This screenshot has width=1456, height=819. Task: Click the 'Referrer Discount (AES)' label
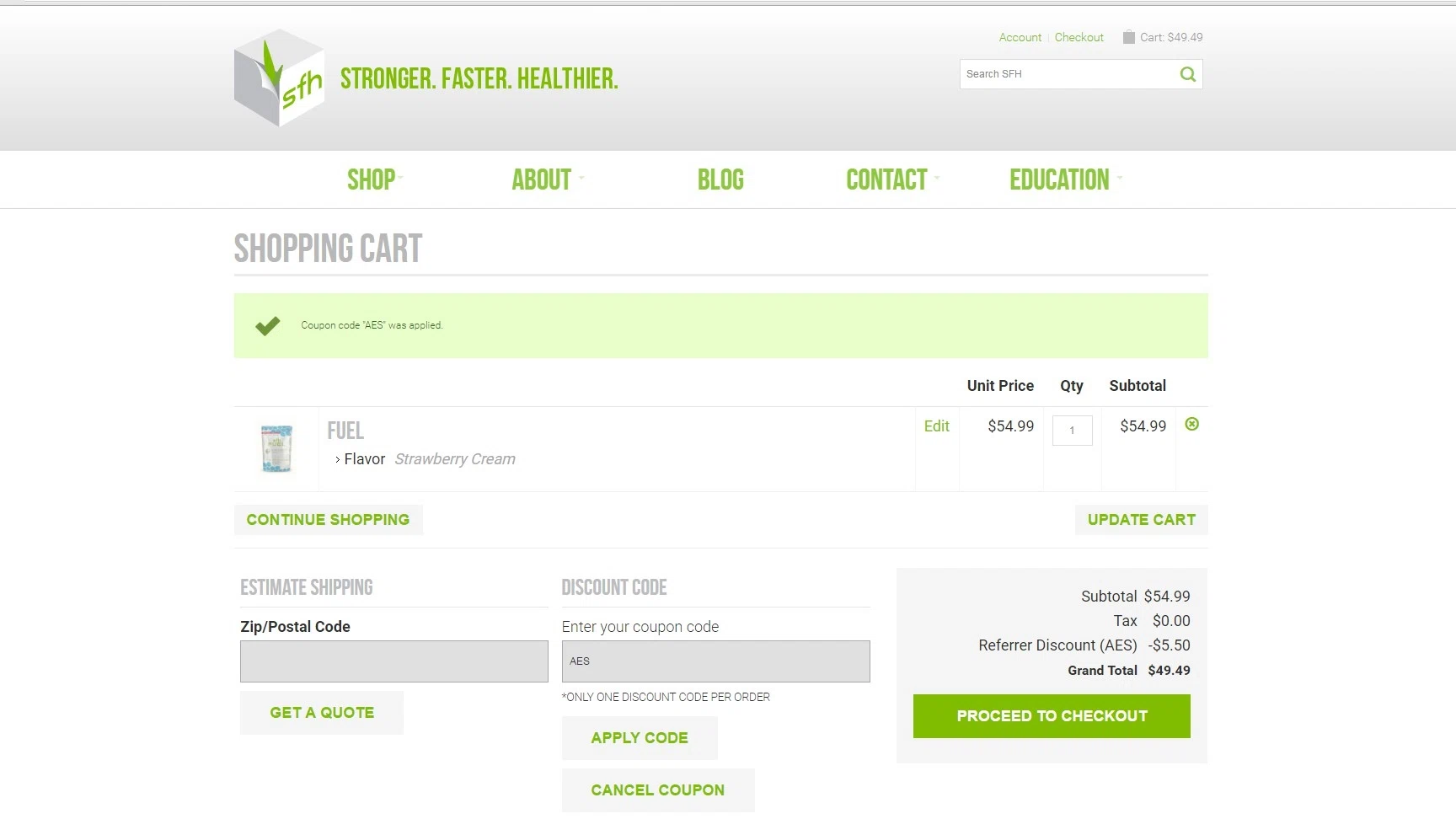click(x=1057, y=645)
